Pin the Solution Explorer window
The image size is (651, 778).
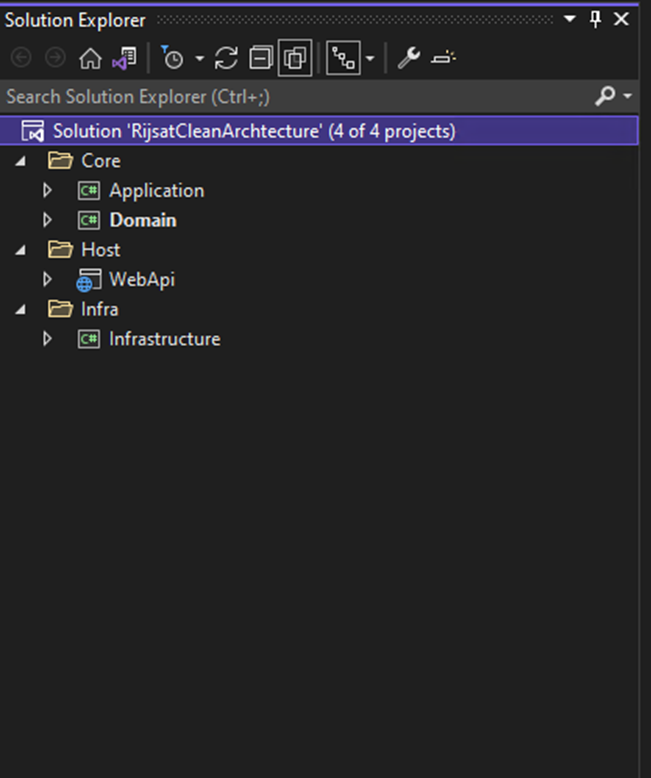point(596,19)
